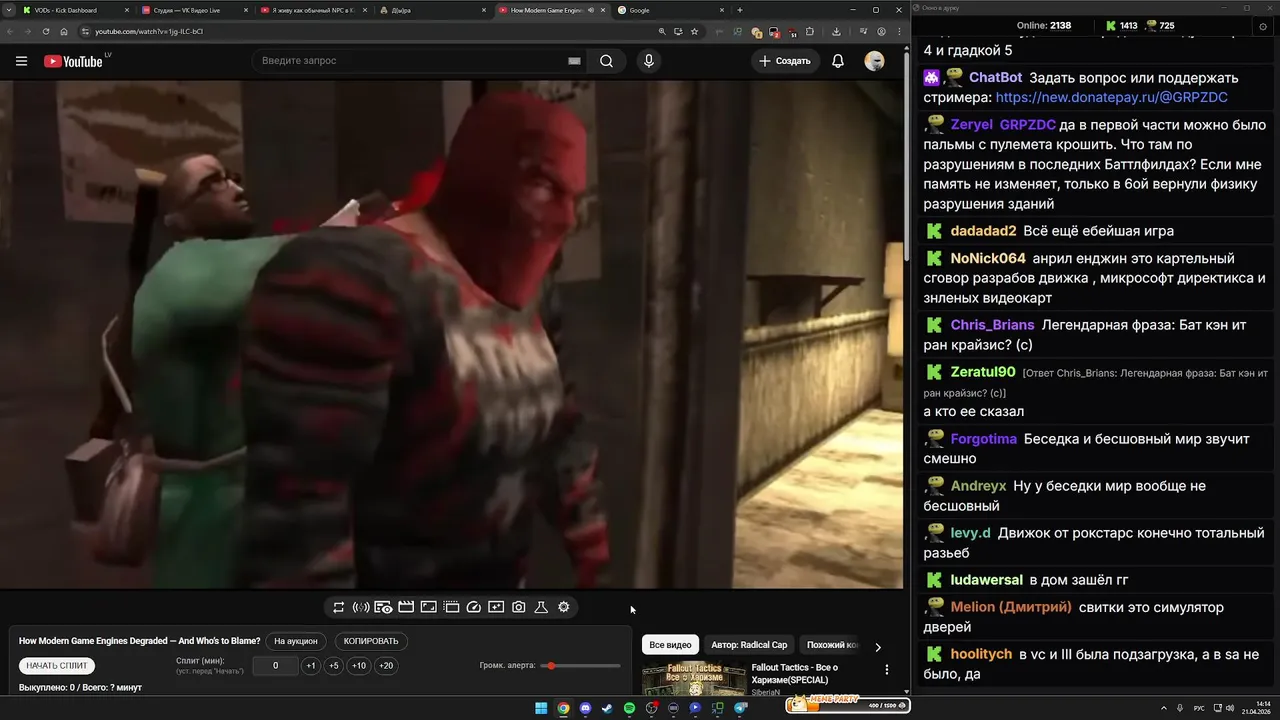1280x720 pixels.
Task: Add +1 minute to split
Action: 311,666
